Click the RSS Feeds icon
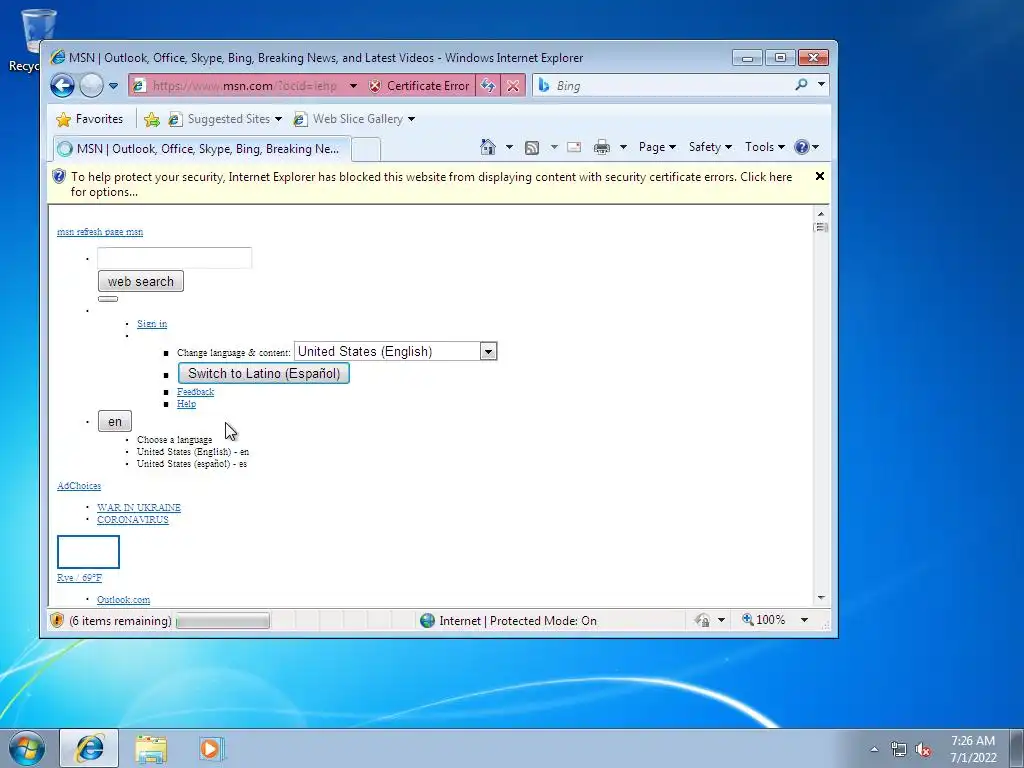The width and height of the screenshot is (1024, 768). 532,148
